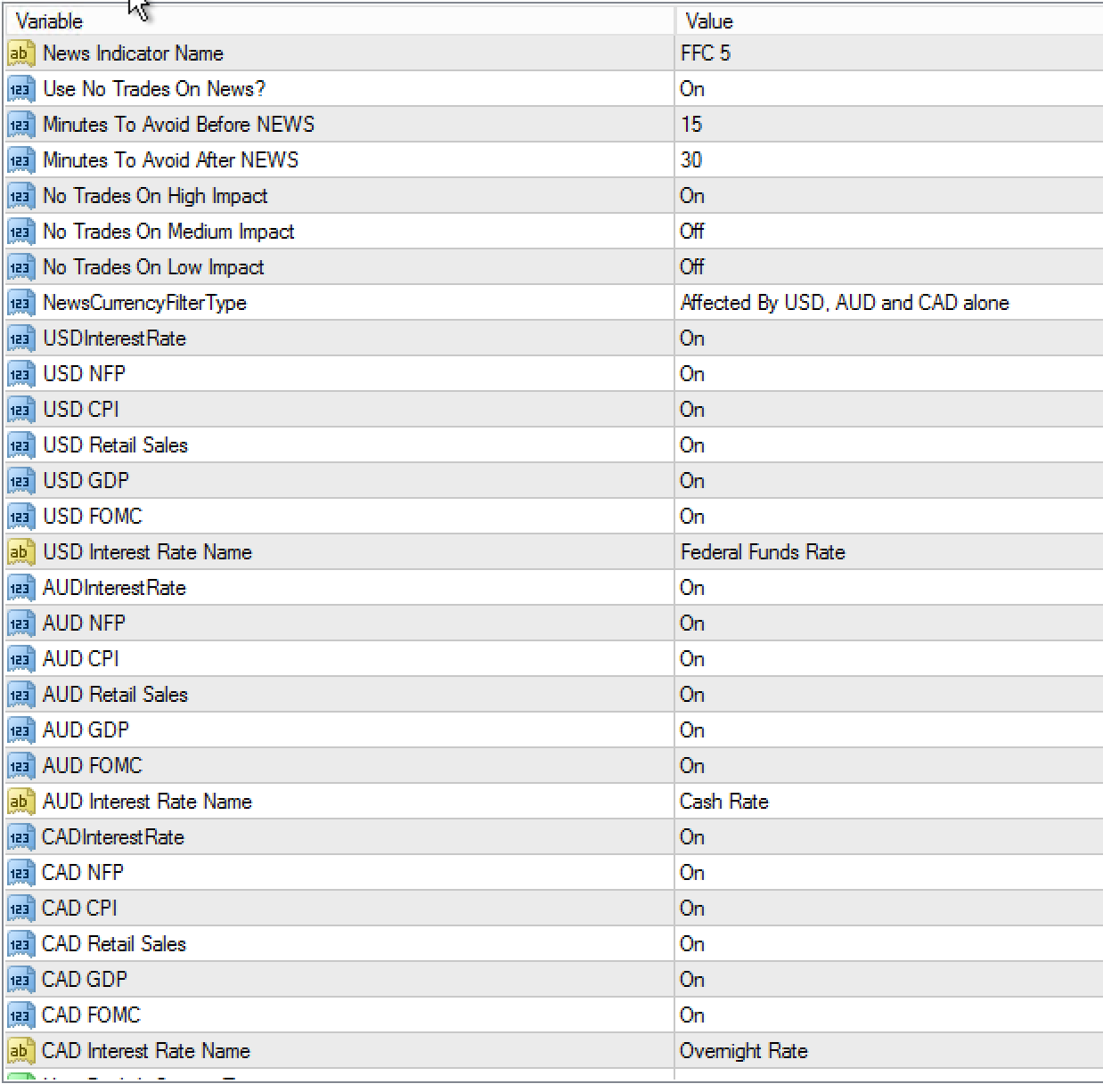1103x1092 pixels.
Task: Edit the Minutes To Avoid After NEWS value 30
Action: pyautogui.click(x=691, y=160)
